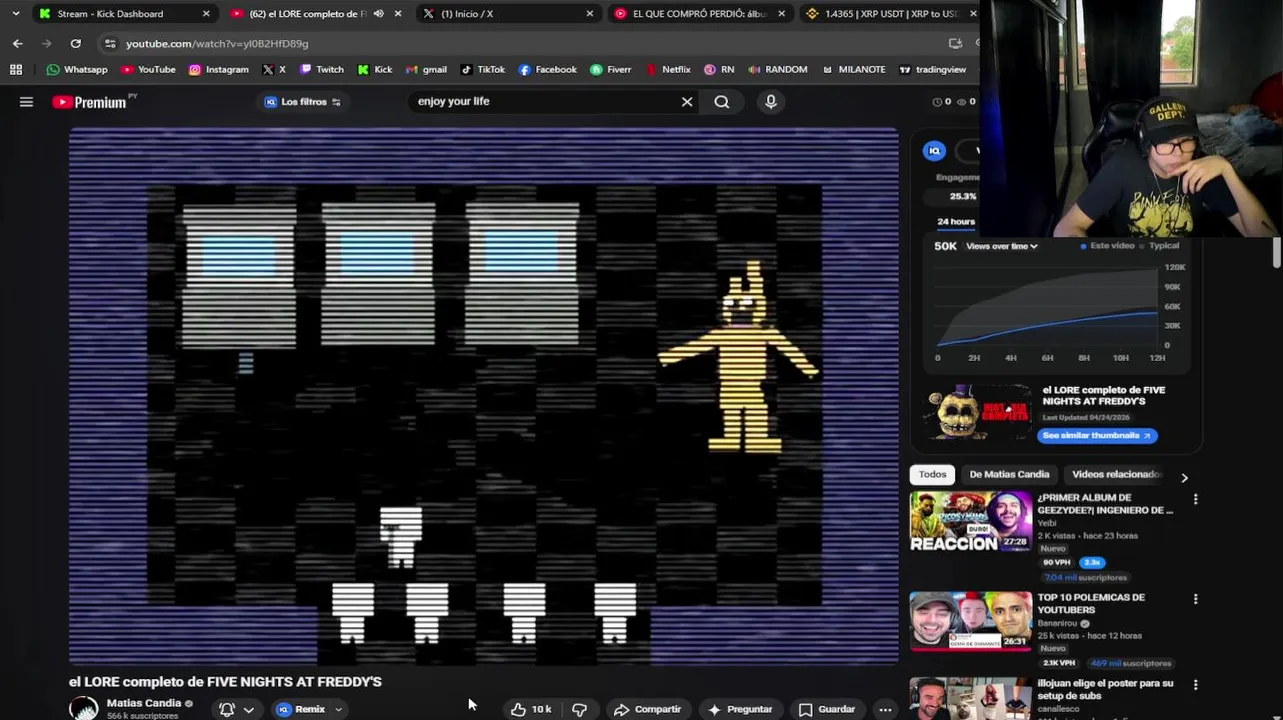Open browser apps grid icon

click(x=16, y=69)
